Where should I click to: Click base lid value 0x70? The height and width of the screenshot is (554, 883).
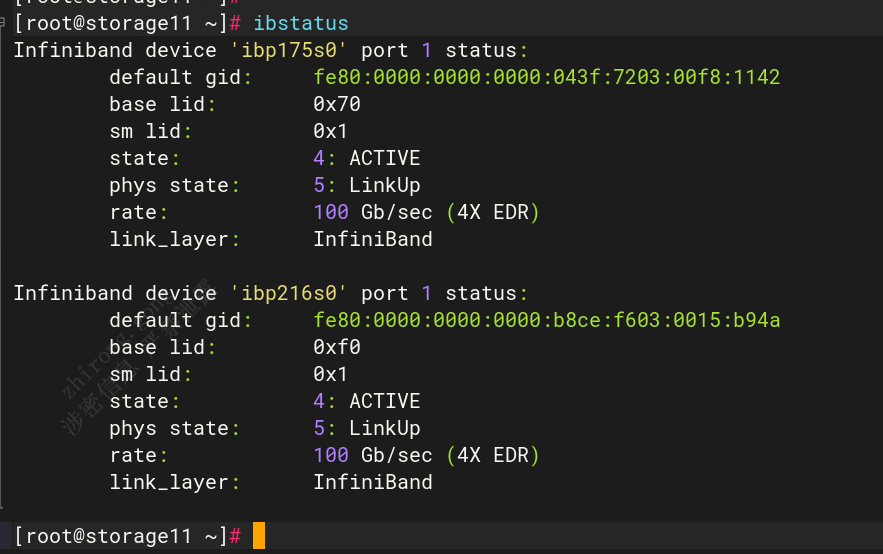[x=337, y=104]
